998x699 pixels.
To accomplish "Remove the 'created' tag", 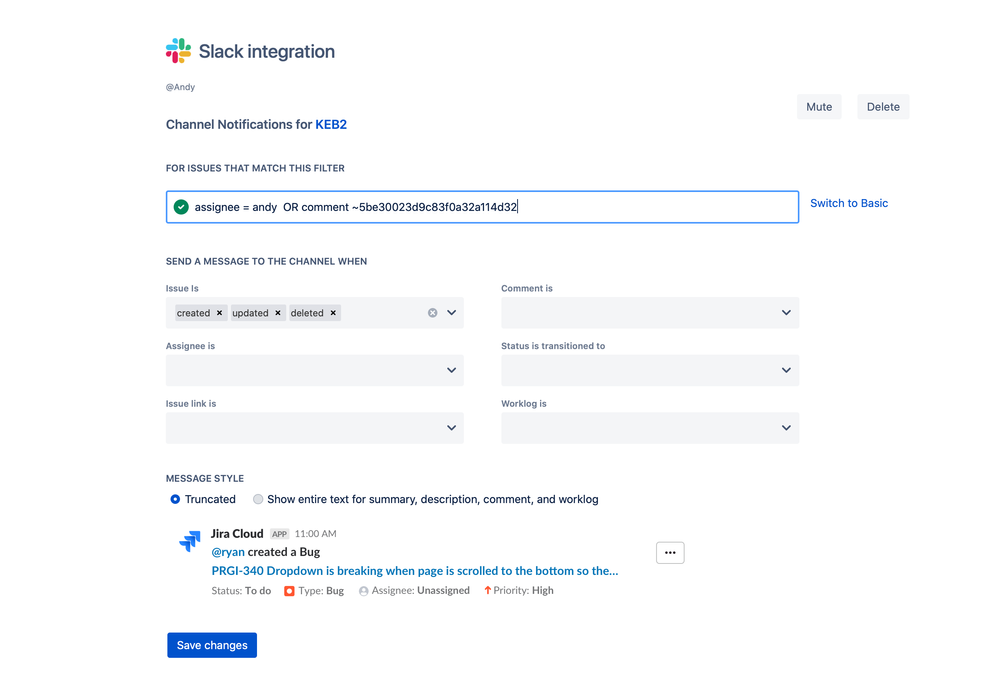I will (220, 313).
